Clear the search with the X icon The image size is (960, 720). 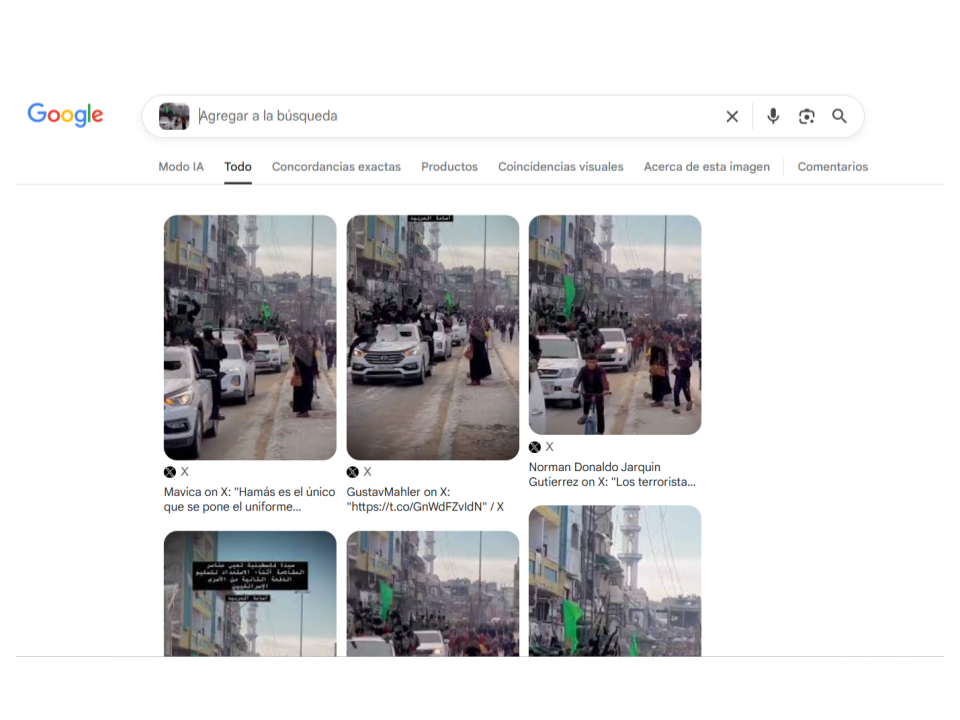[732, 116]
